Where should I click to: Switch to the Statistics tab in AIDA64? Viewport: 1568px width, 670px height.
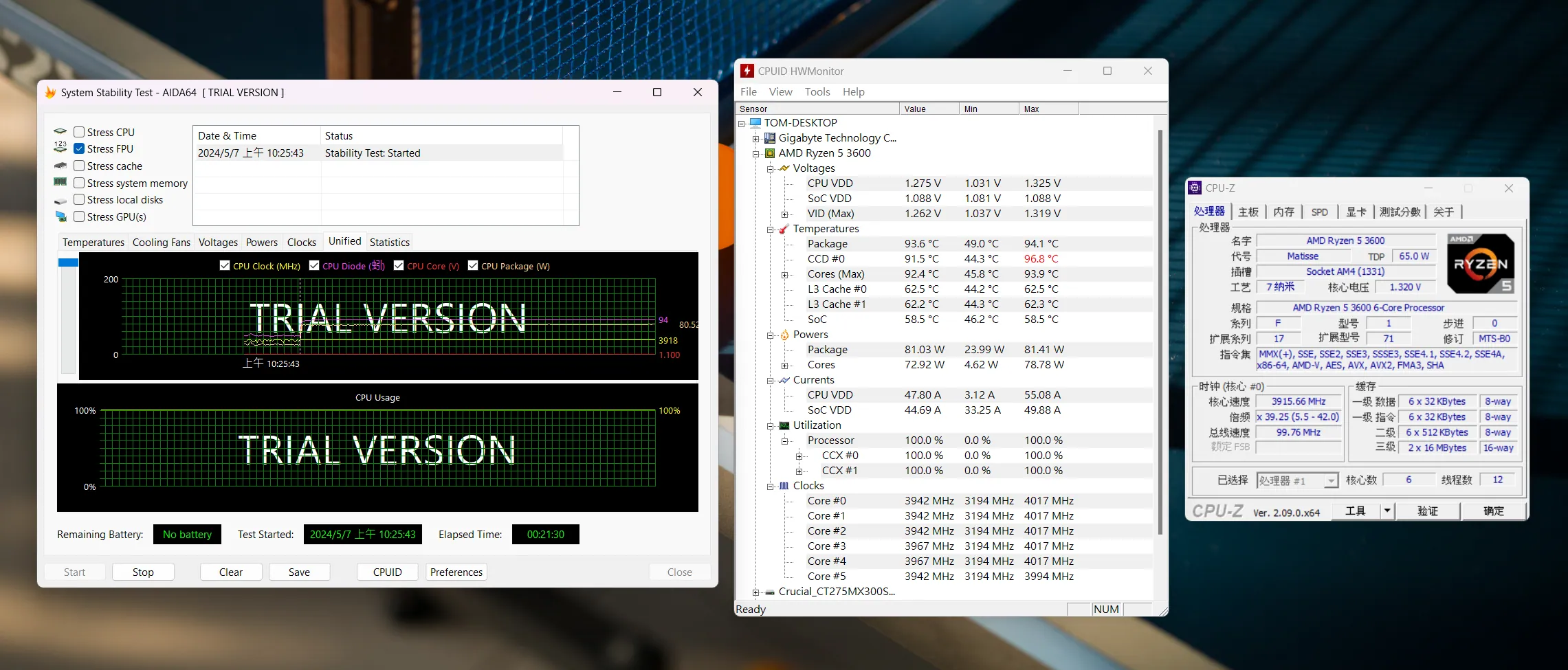click(389, 242)
